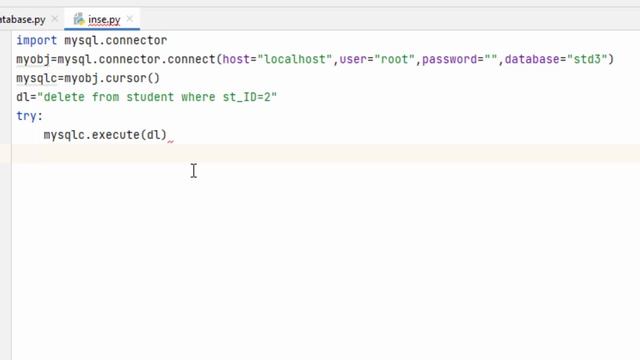
Task: Click the "delete from student where st_ID=2" string
Action: (157, 97)
